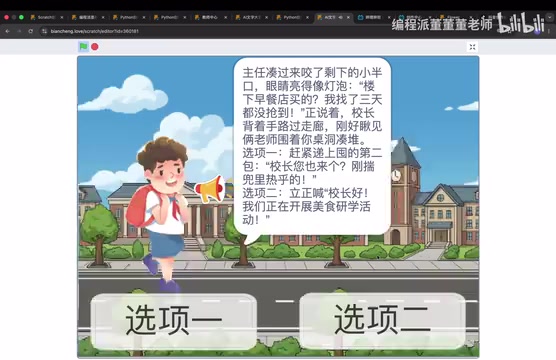Start the project with the green flag
The image size is (556, 360).
pos(83,46)
